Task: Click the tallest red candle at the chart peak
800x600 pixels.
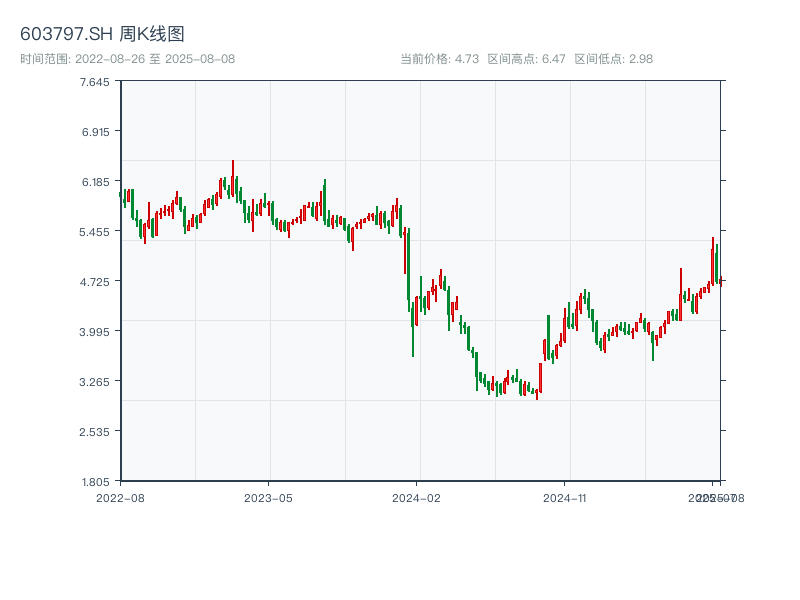Action: pos(233,178)
